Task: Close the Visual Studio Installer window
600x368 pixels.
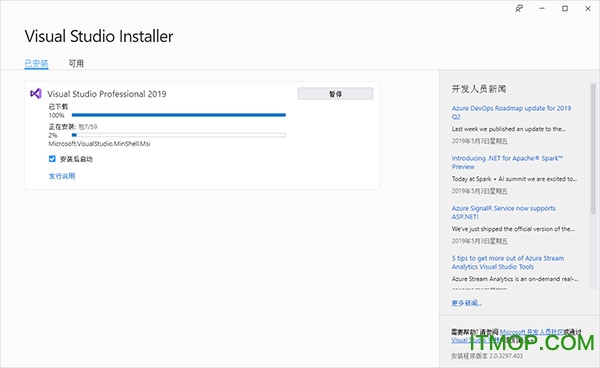Action: [588, 8]
